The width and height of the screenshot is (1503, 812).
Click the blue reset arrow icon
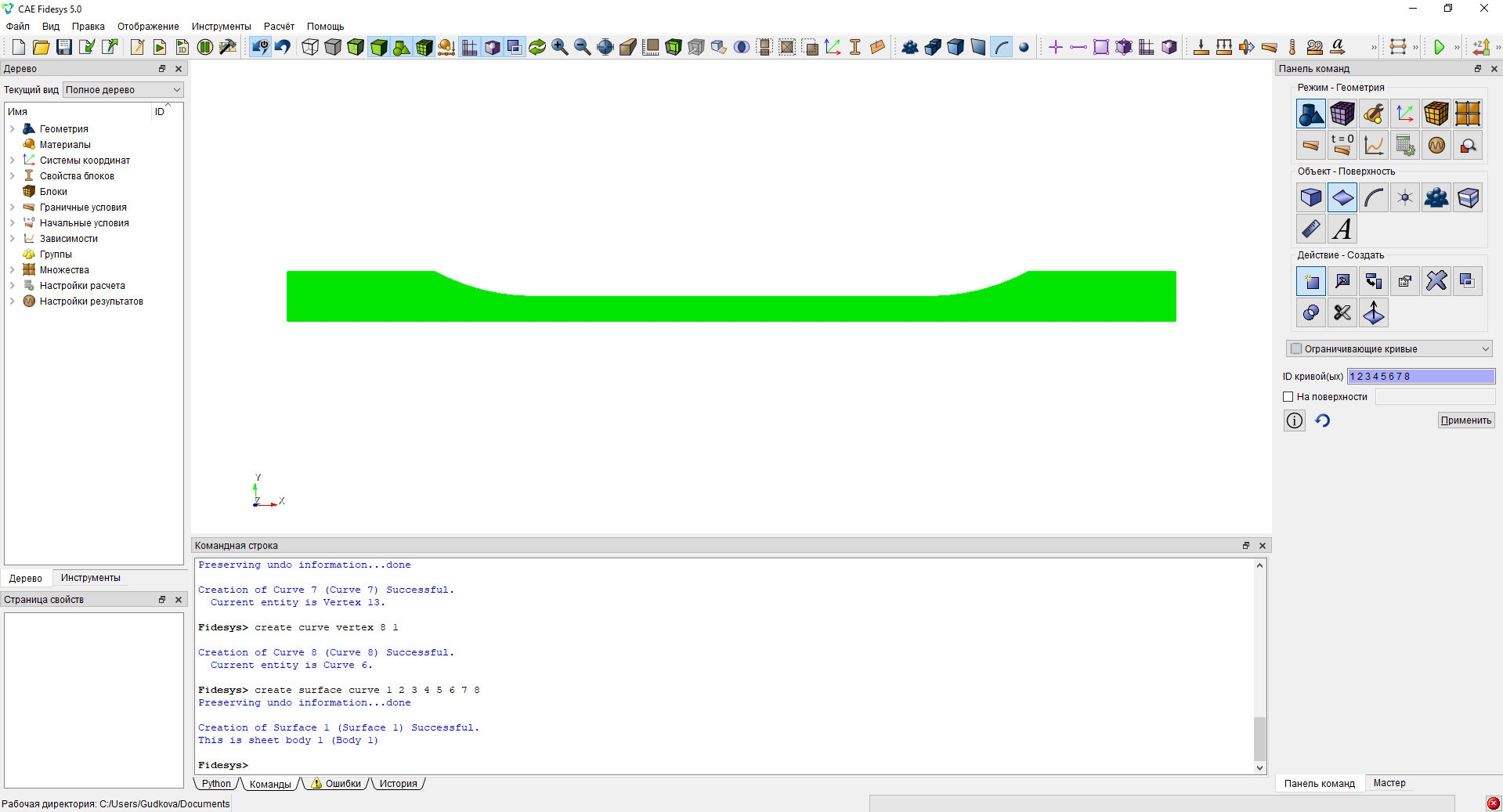coord(1323,420)
